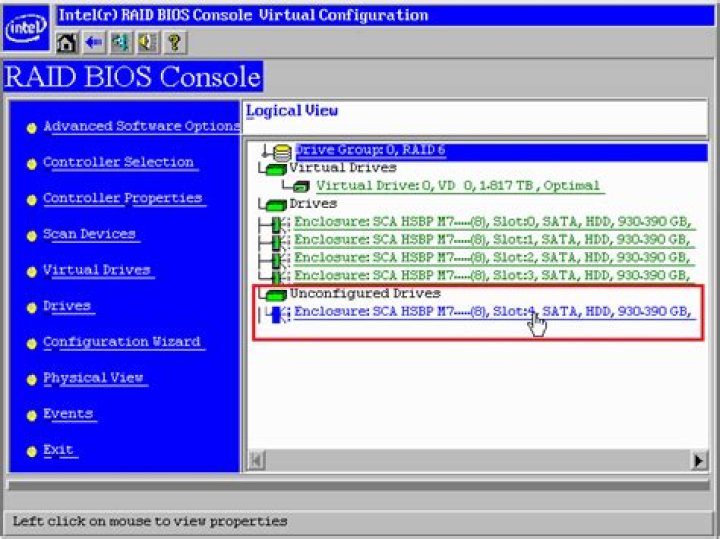Click the Logical View heading
The height and width of the screenshot is (539, 720).
(x=292, y=111)
